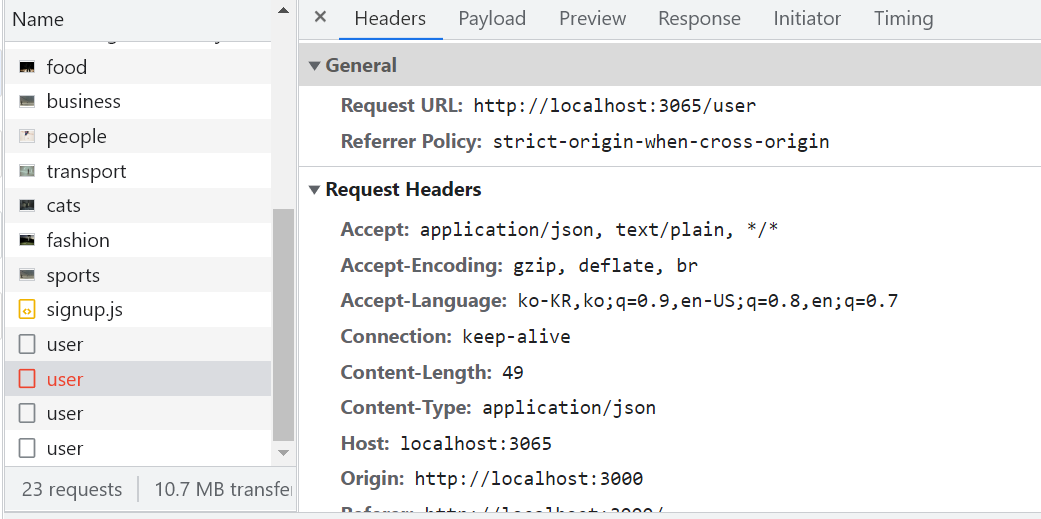Click the sports image file icon
1041x519 pixels.
click(27, 275)
